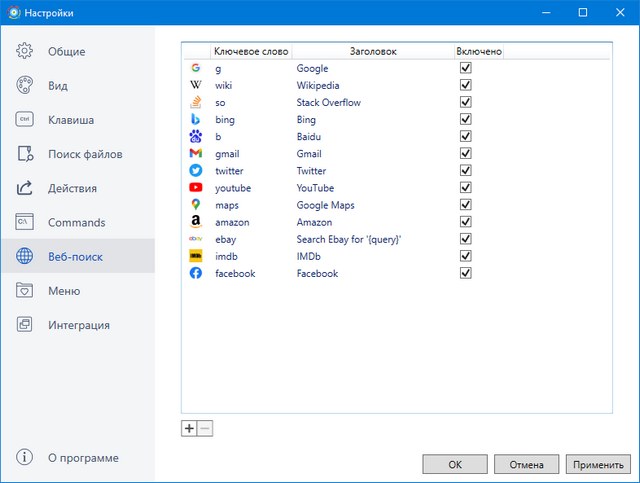Select the Wikipedia icon row

(196, 85)
